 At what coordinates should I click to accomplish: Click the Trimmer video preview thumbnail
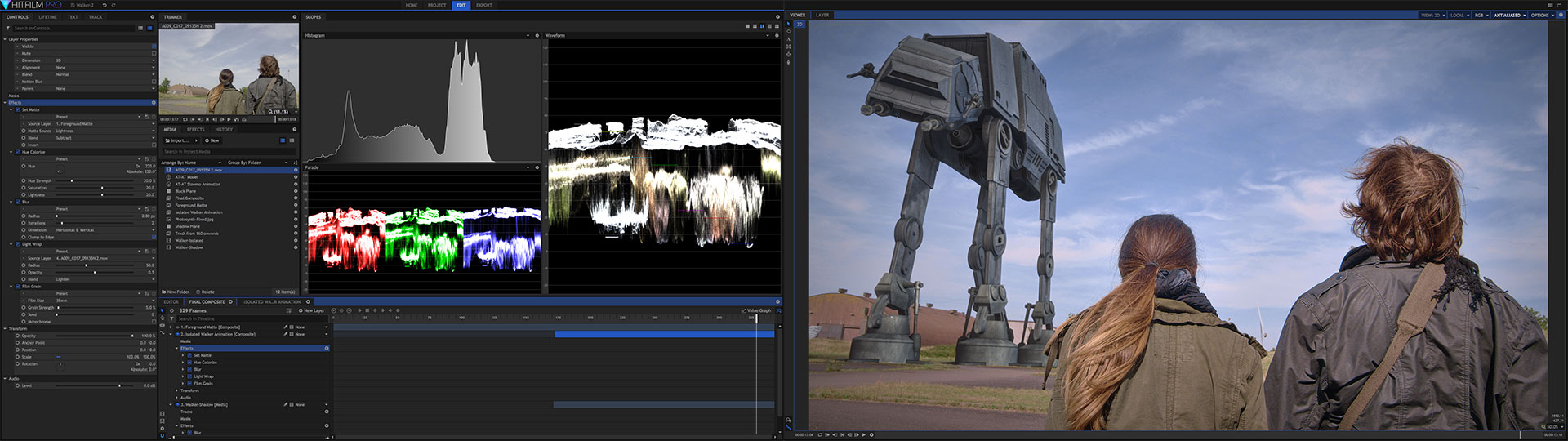tap(229, 69)
